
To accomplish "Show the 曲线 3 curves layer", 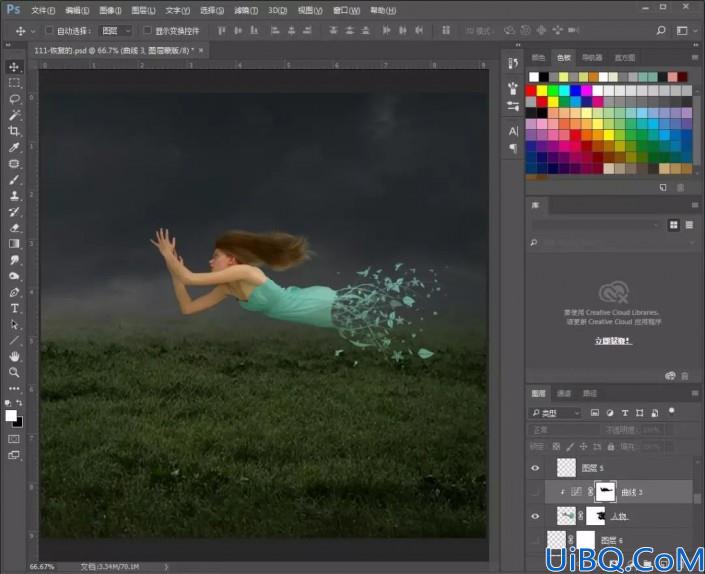I will tap(535, 492).
